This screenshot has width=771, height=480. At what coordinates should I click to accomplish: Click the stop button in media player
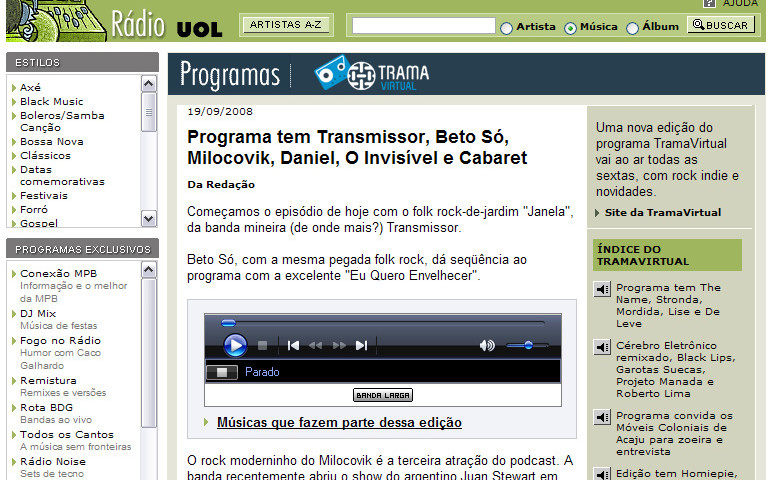coord(263,346)
